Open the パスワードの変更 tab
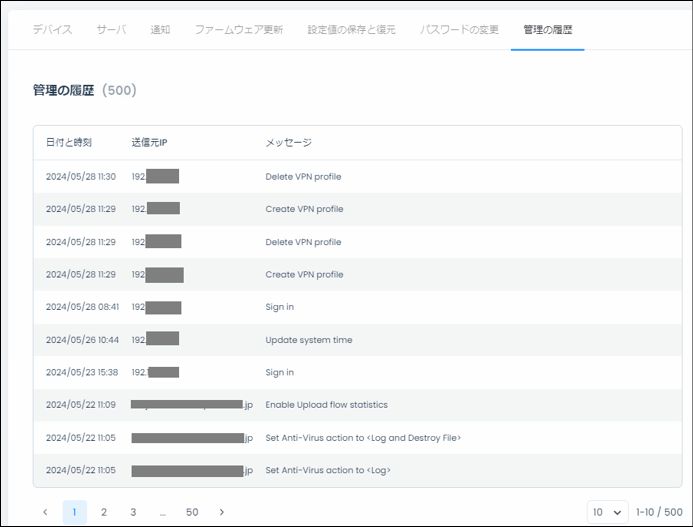The image size is (693, 527). tap(459, 29)
